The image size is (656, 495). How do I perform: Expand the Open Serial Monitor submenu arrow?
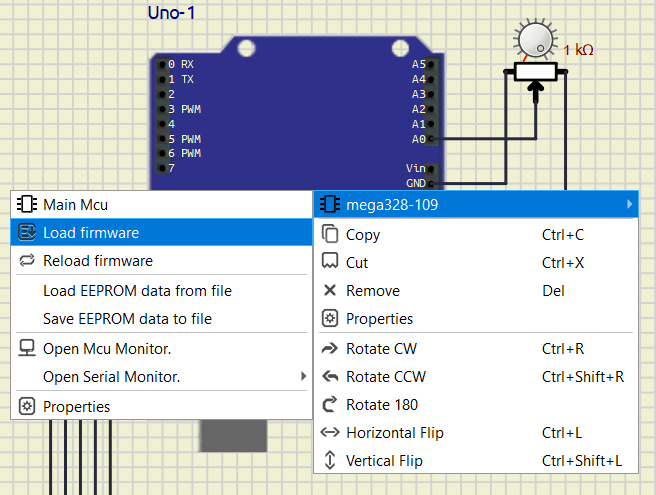[x=304, y=377]
